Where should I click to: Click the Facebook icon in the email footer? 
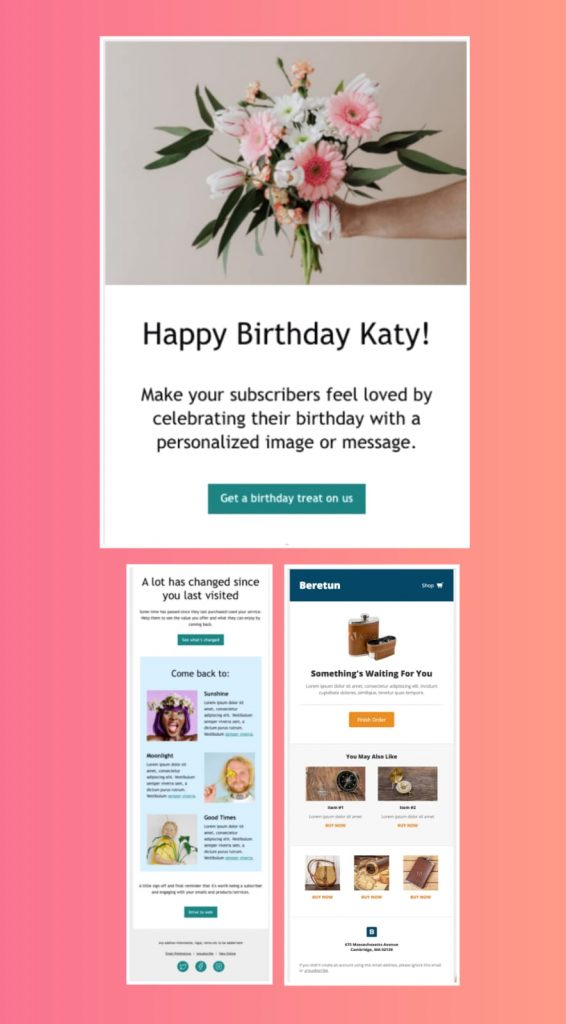[200, 966]
